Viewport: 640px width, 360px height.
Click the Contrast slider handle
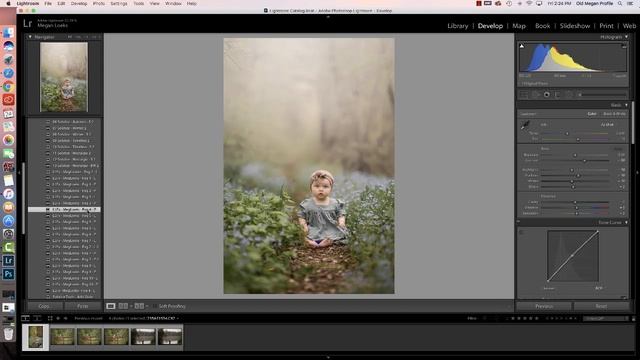click(584, 160)
